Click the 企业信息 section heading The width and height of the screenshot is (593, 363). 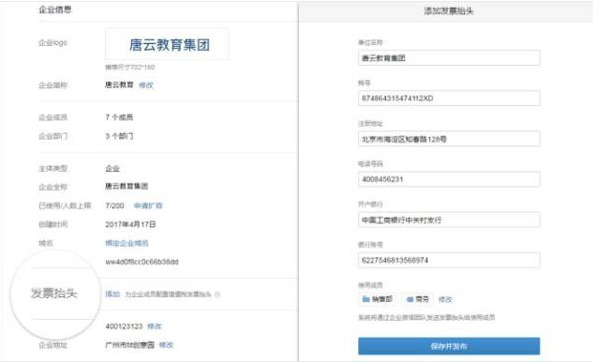point(55,9)
